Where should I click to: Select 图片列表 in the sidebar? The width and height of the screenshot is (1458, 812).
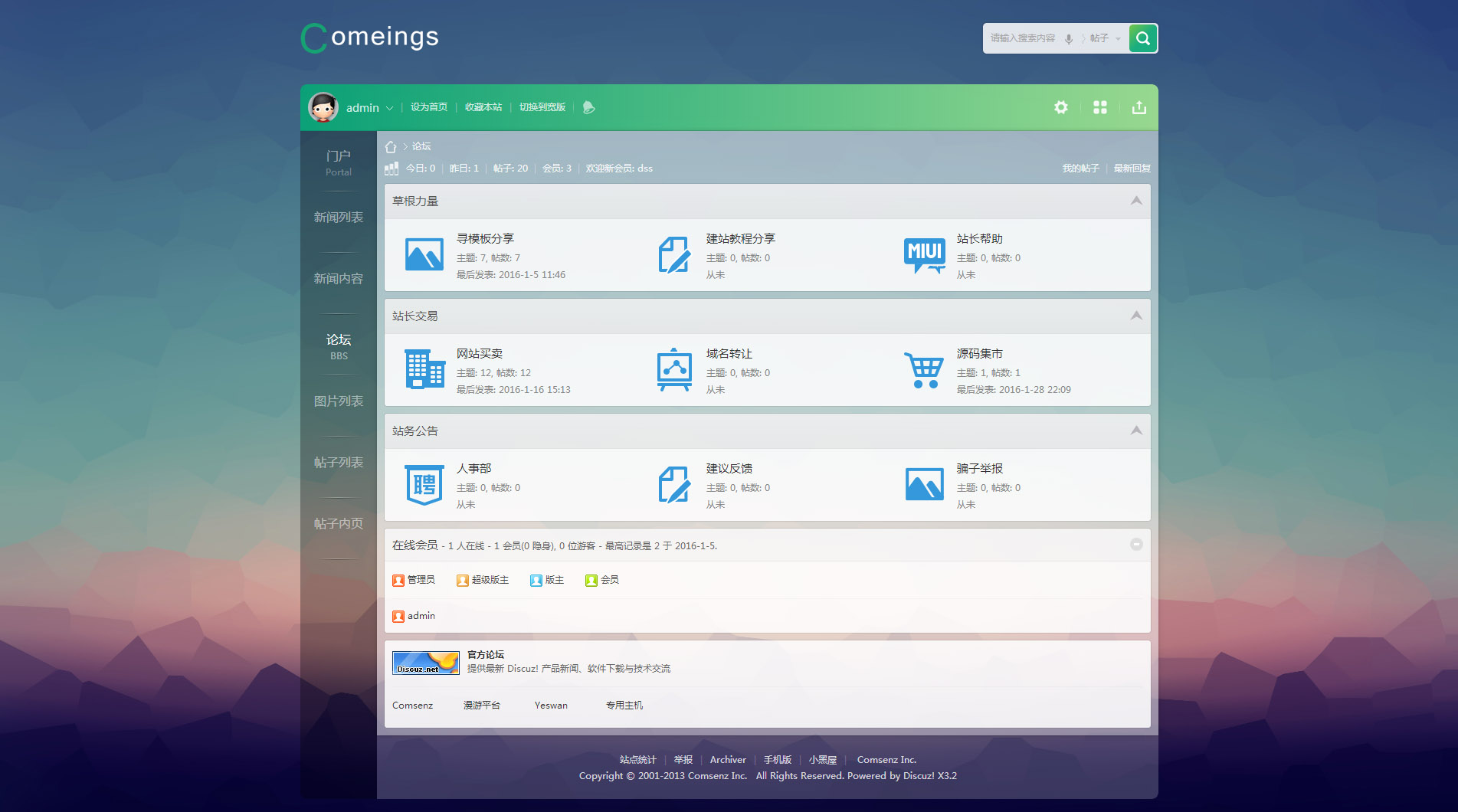tap(338, 401)
